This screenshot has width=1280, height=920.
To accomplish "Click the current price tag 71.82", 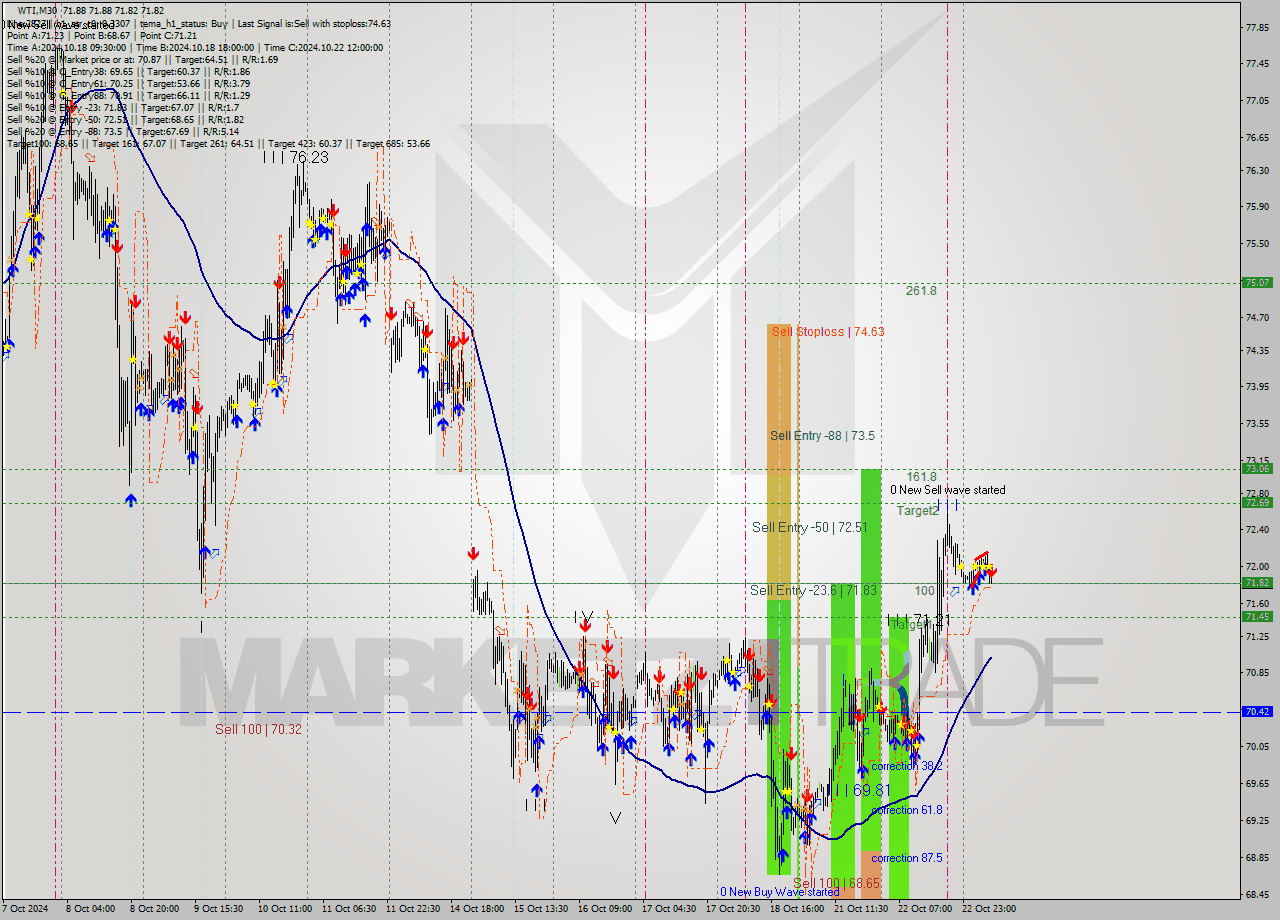I will (1257, 582).
